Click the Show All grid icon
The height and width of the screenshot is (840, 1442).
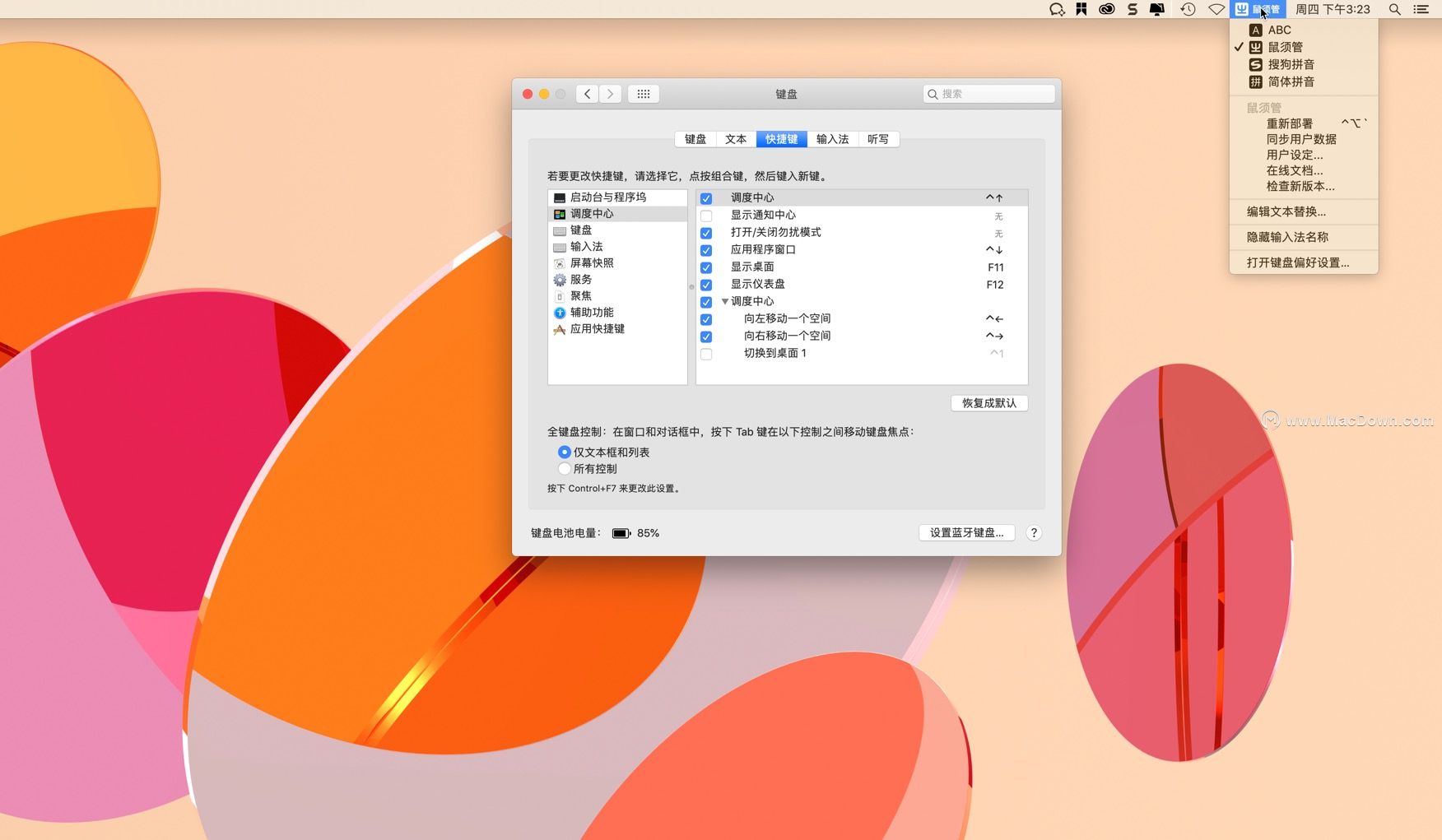coord(644,94)
